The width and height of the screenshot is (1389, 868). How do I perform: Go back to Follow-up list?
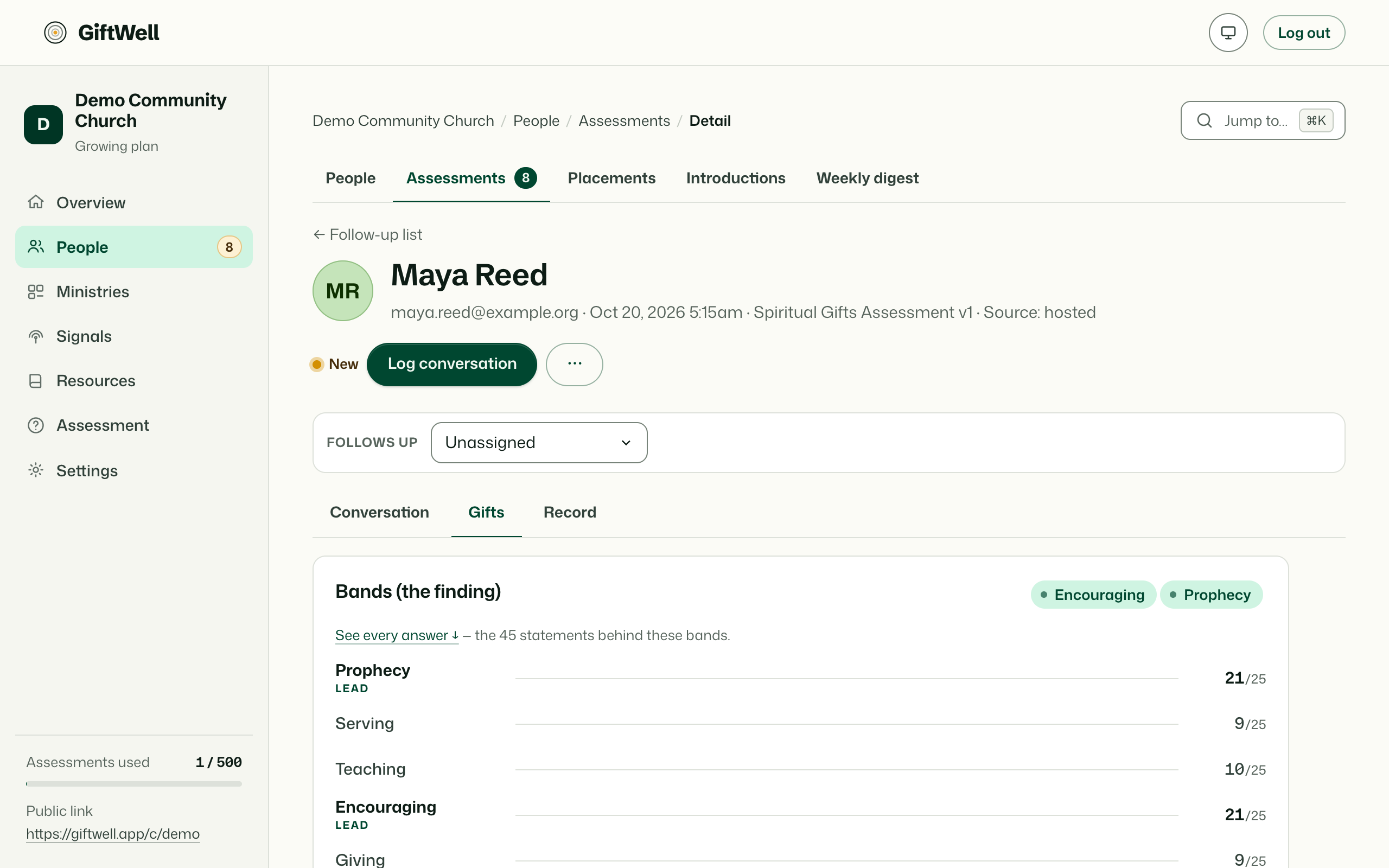point(367,234)
